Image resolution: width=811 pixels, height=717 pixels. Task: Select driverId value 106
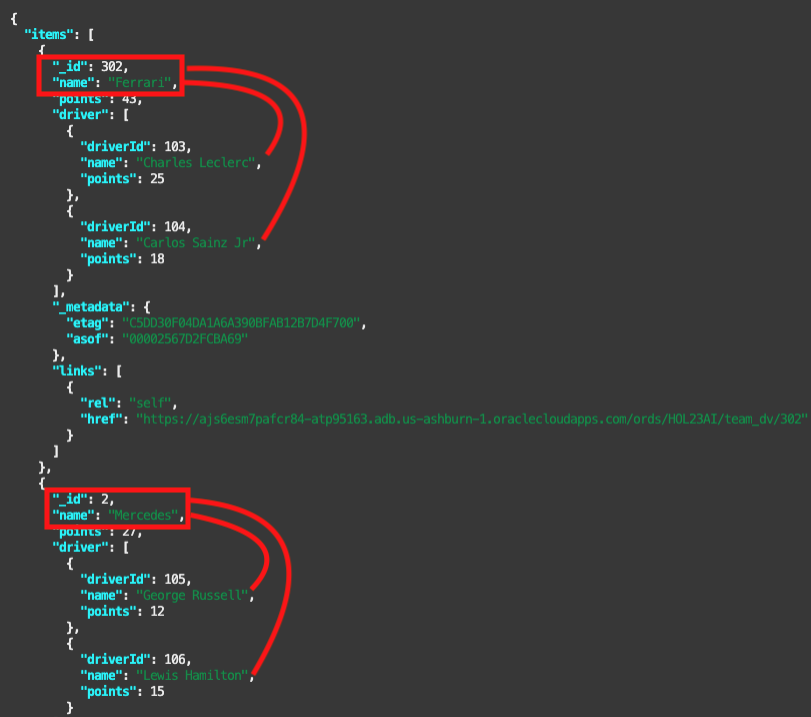pyautogui.click(x=175, y=660)
